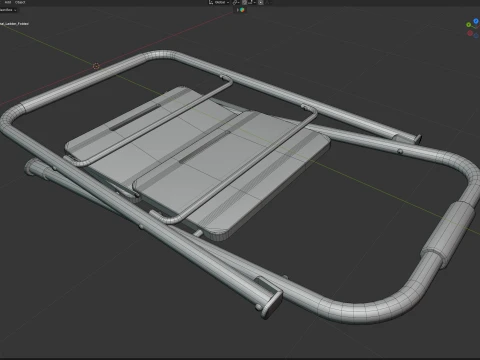Open the Object menu in the header
The width and height of the screenshot is (480, 360).
[20, 2]
